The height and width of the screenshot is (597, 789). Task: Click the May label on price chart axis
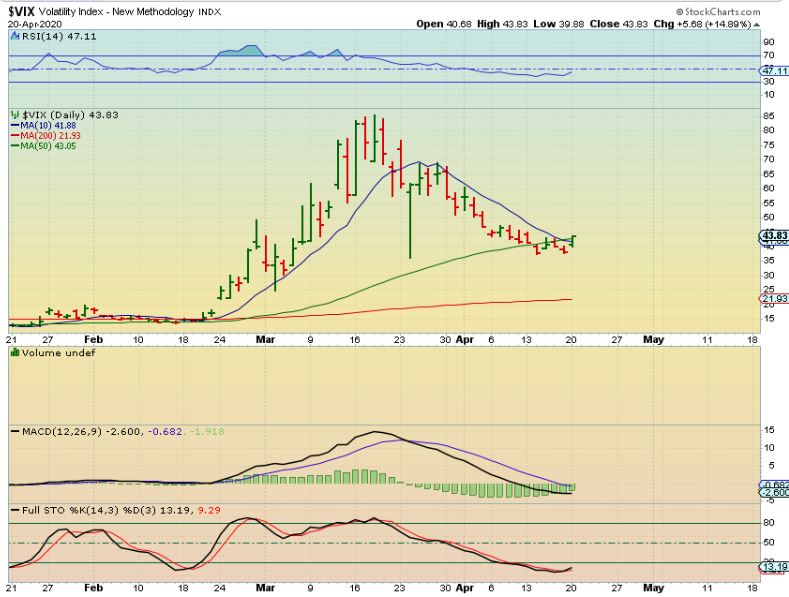click(653, 340)
